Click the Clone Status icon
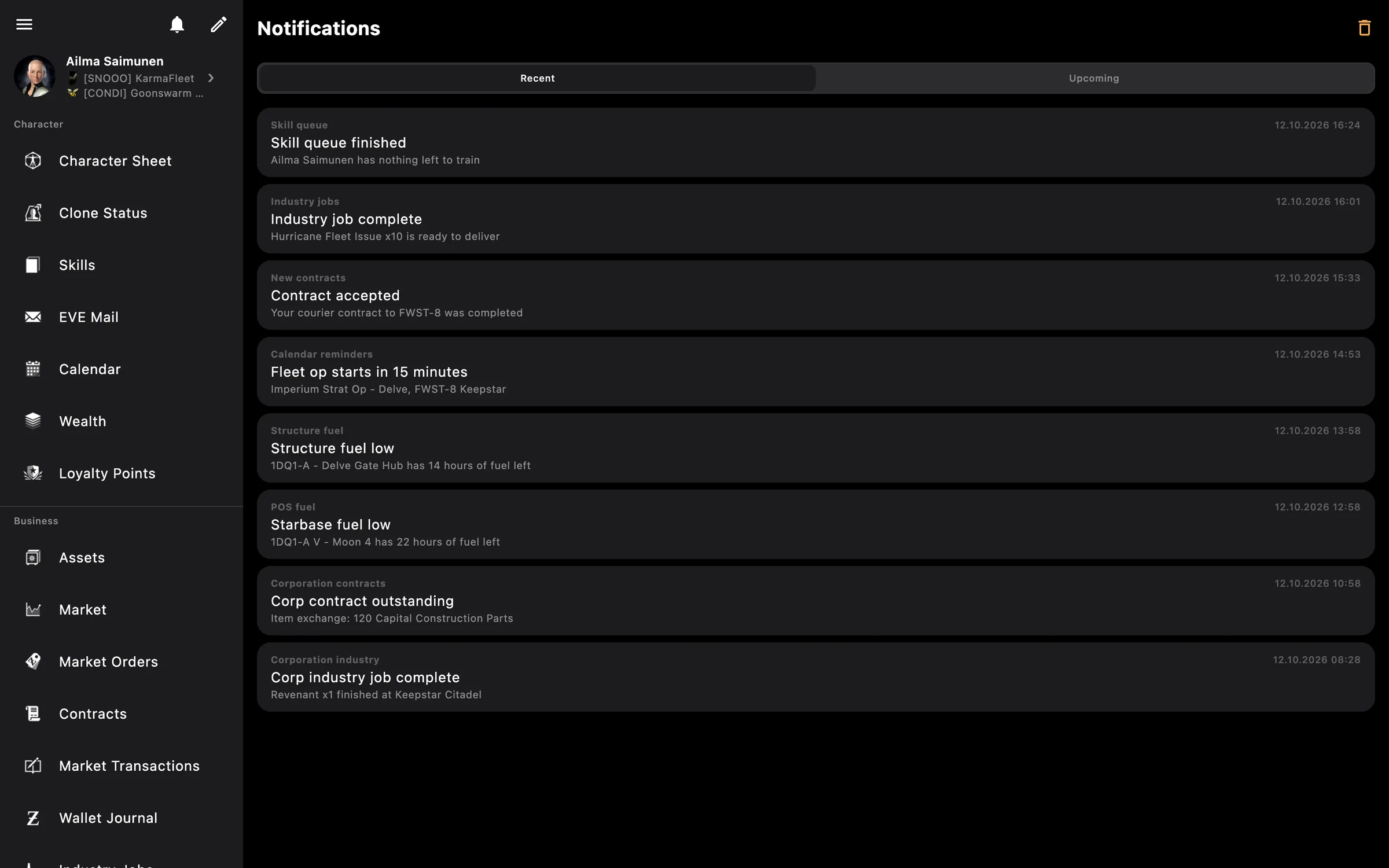The height and width of the screenshot is (868, 1389). click(x=33, y=212)
